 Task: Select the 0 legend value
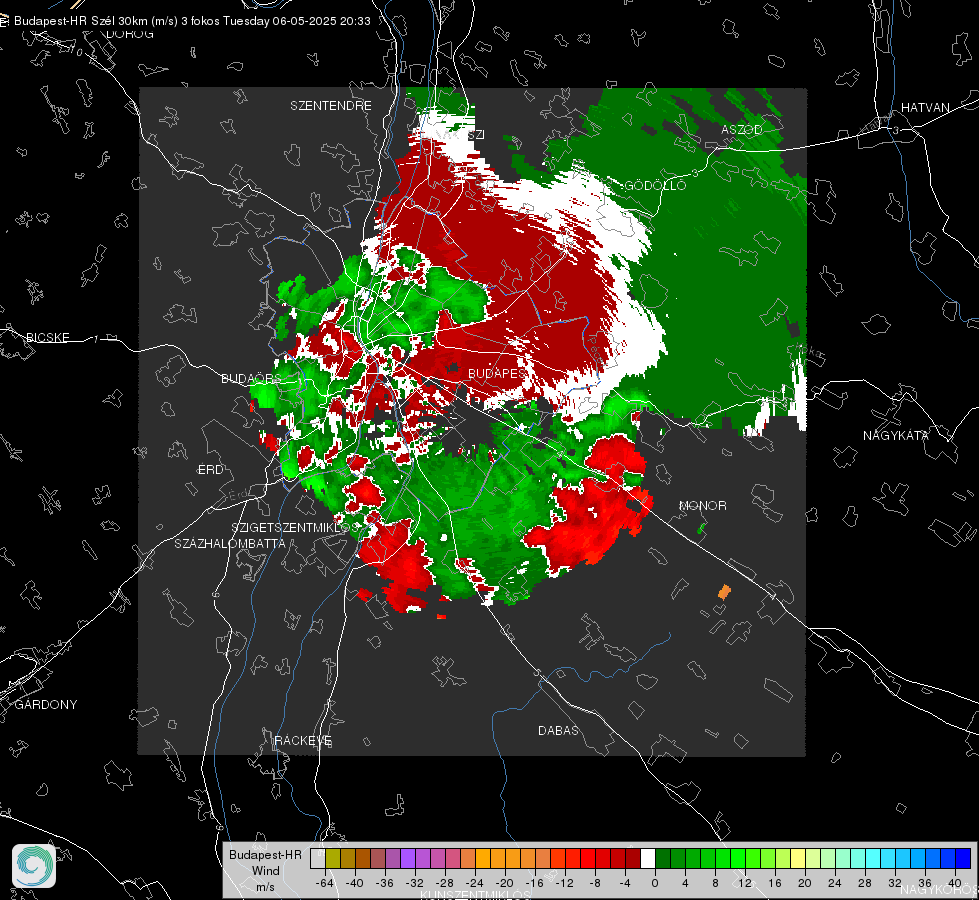tap(655, 883)
